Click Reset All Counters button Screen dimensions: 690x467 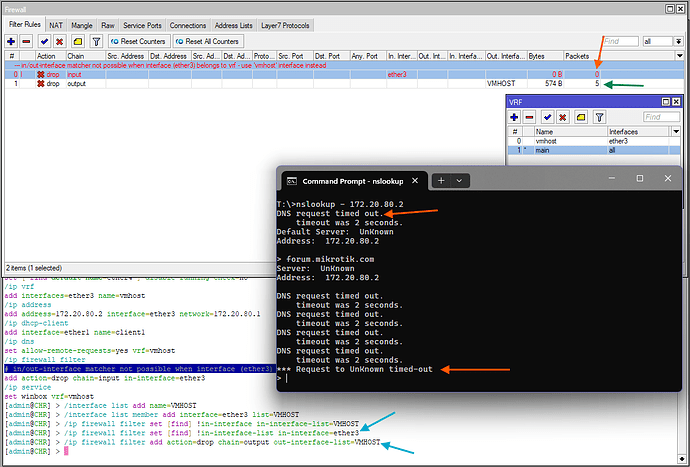point(208,41)
